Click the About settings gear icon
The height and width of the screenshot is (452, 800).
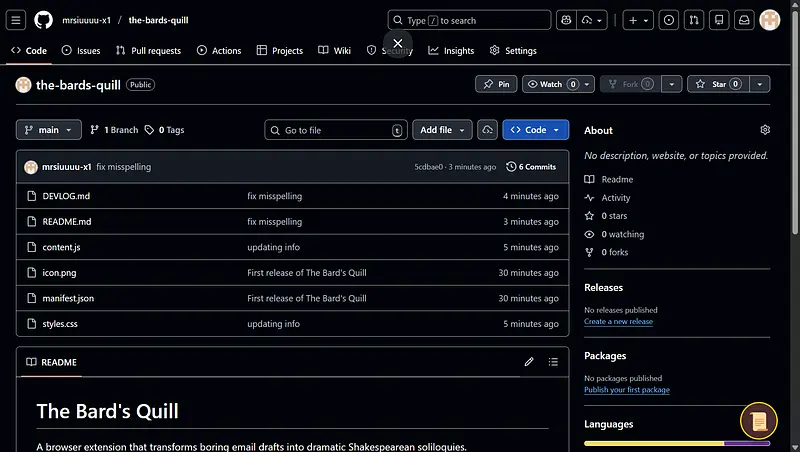pyautogui.click(x=765, y=130)
